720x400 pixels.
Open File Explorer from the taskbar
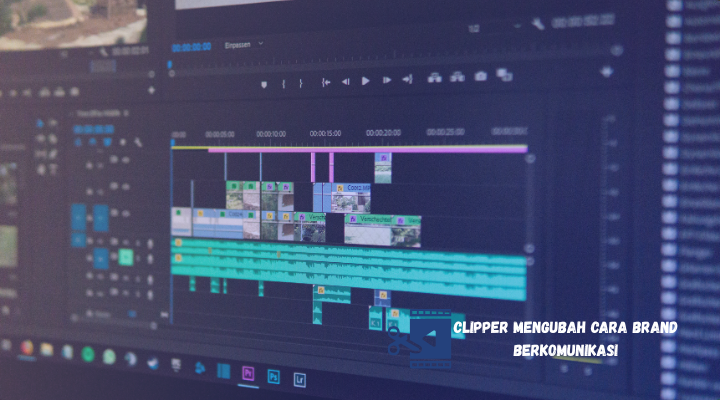(x=46, y=350)
